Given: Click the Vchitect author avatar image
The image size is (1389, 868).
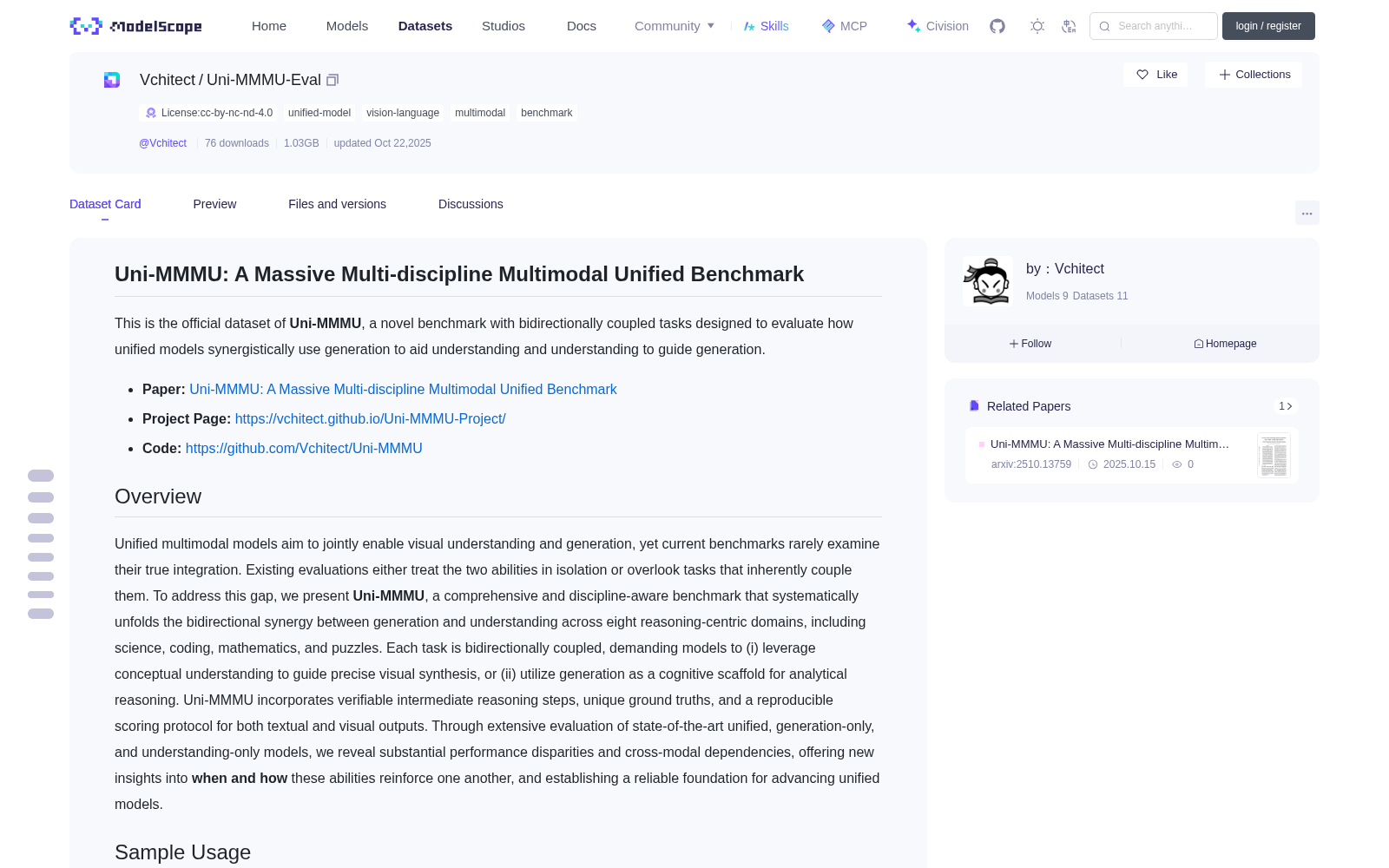Looking at the screenshot, I should click(x=987, y=281).
